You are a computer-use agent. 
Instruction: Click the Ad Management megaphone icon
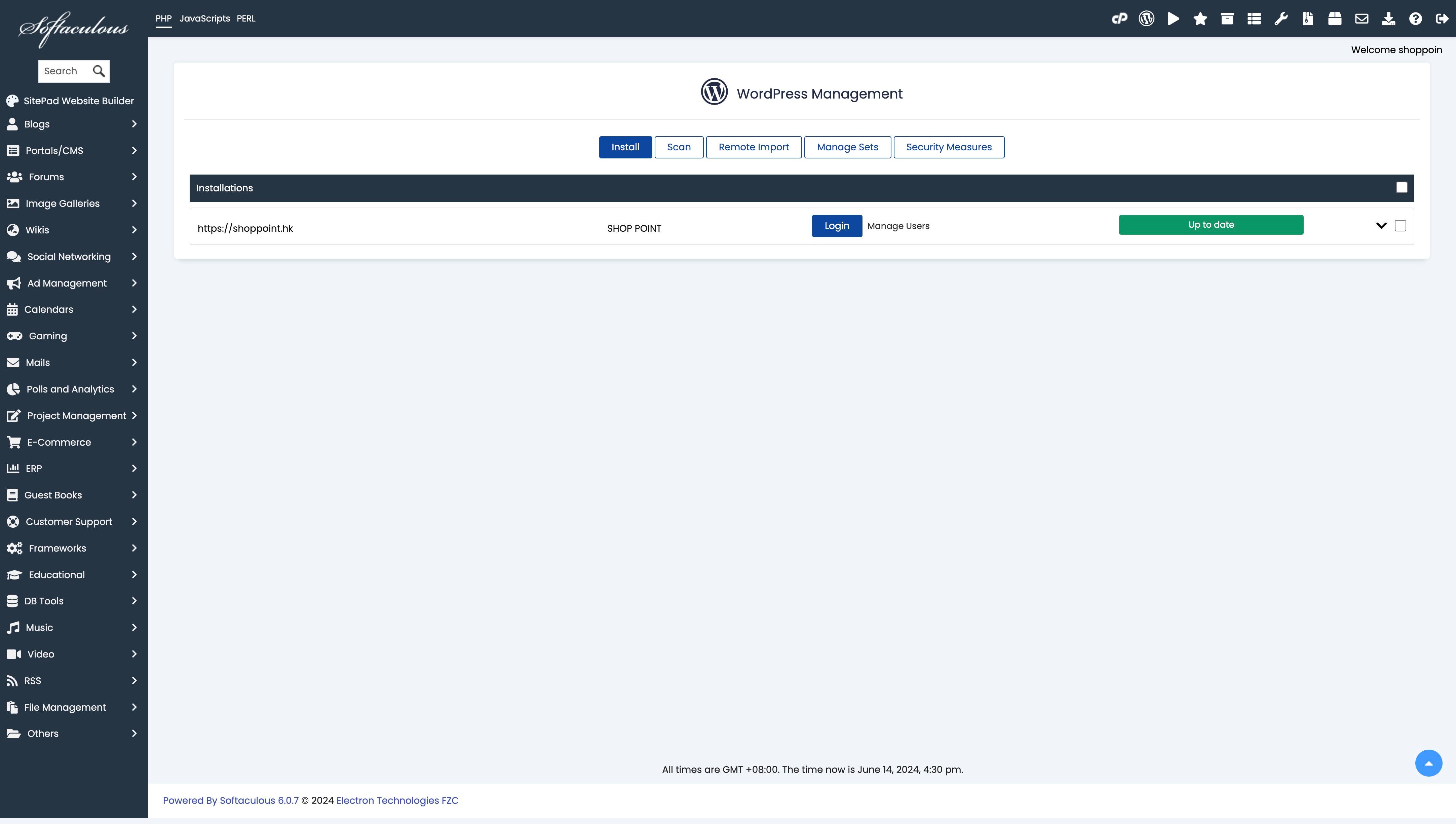click(13, 283)
